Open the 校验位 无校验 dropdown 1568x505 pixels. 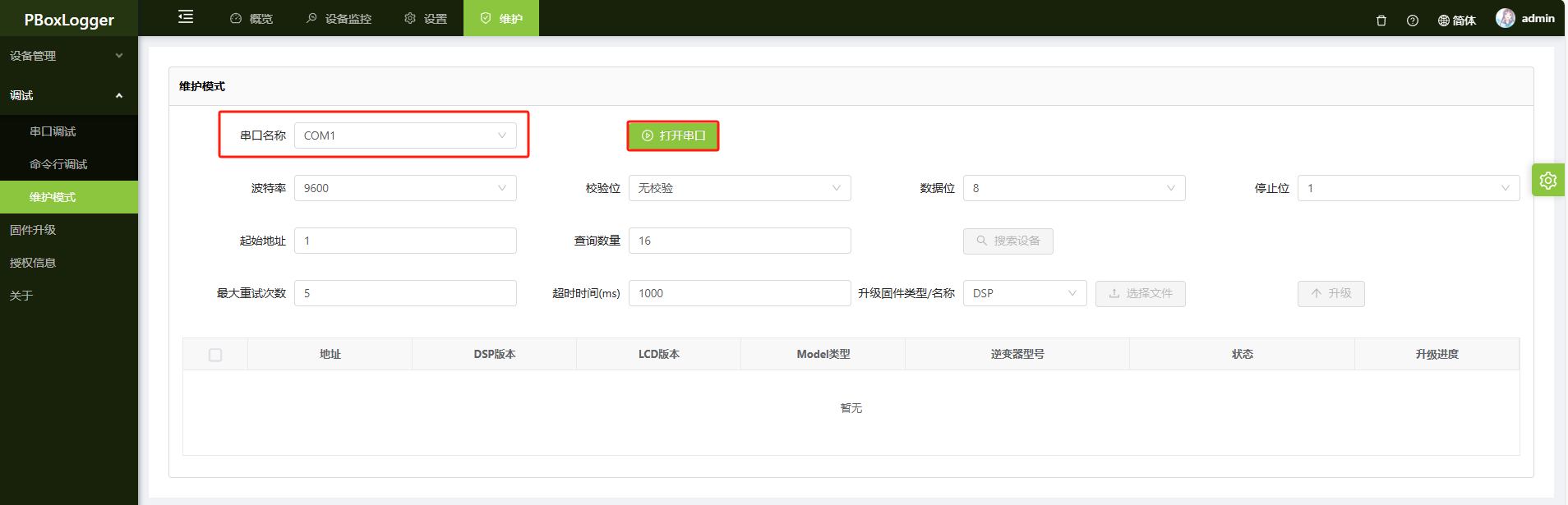740,188
